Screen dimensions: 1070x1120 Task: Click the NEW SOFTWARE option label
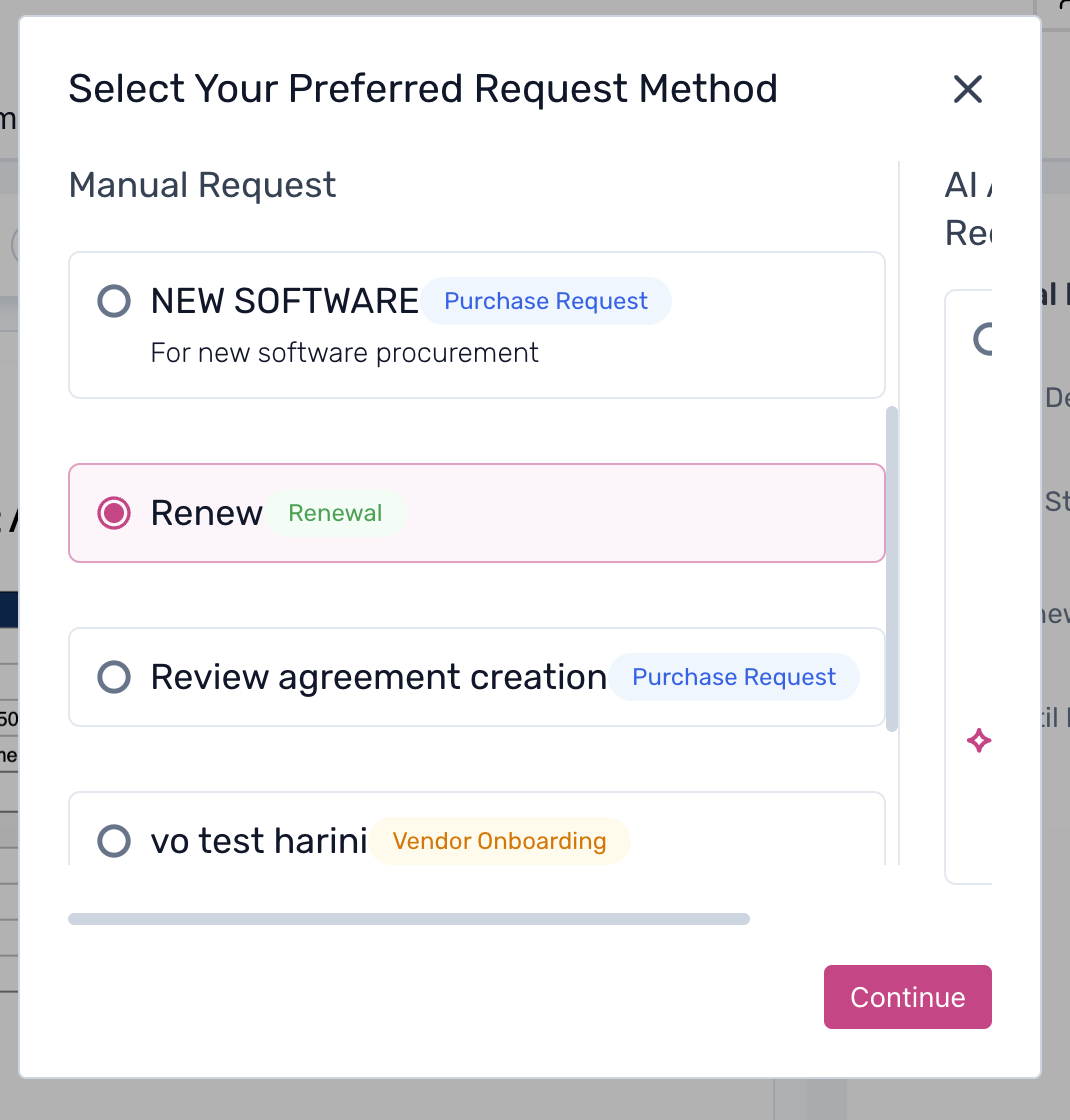click(x=284, y=301)
